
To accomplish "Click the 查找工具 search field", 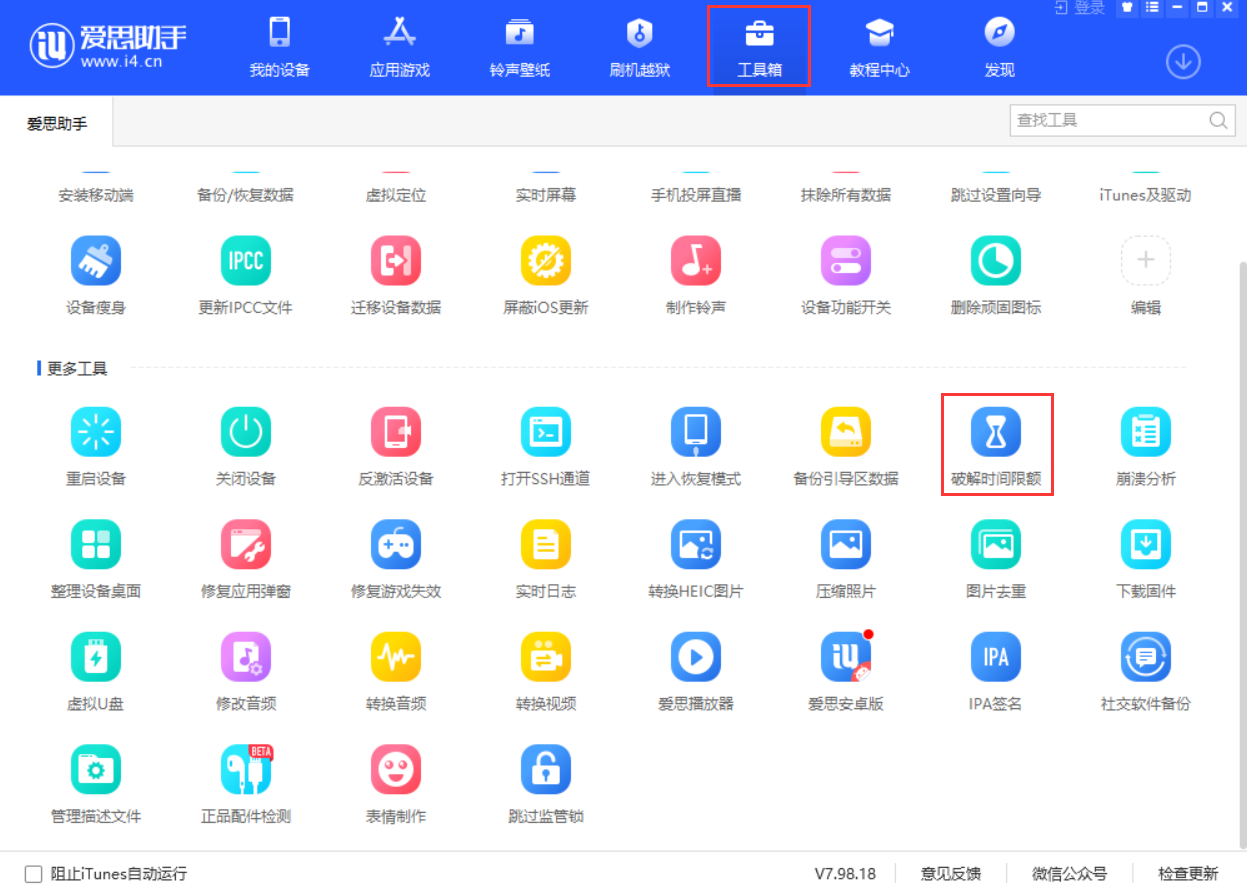I will [1110, 119].
